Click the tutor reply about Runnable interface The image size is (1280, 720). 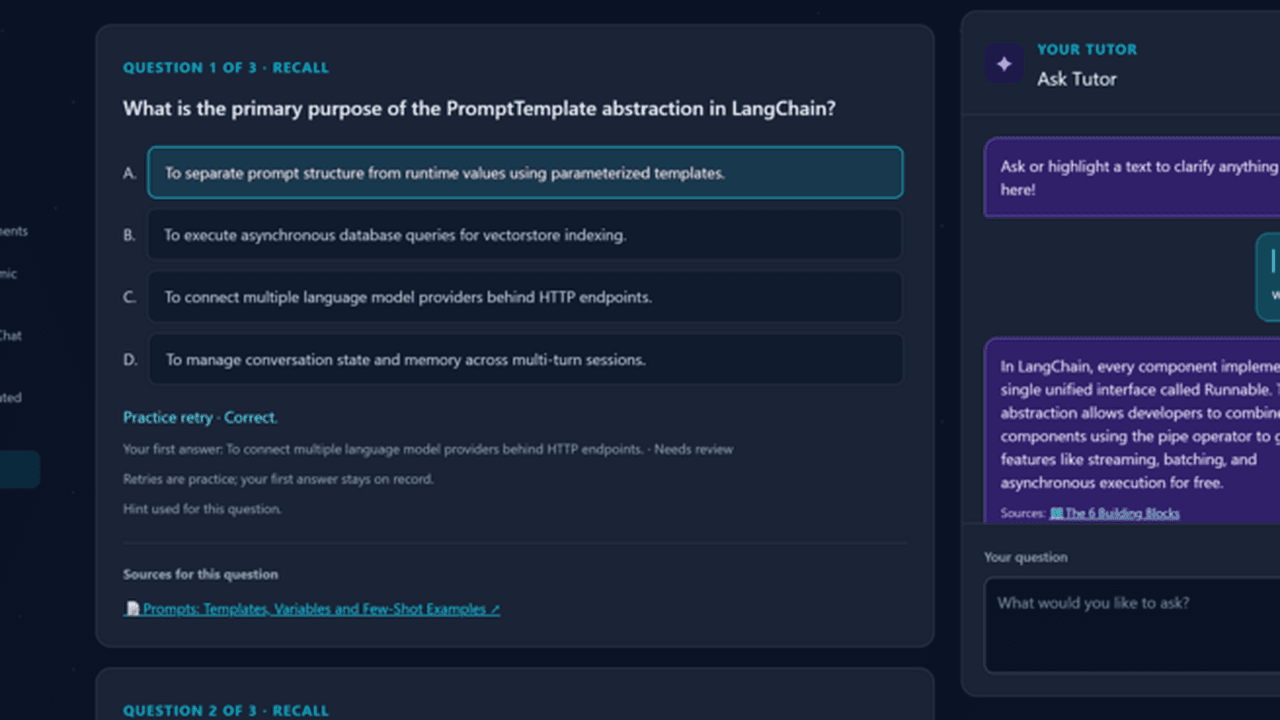point(1132,430)
